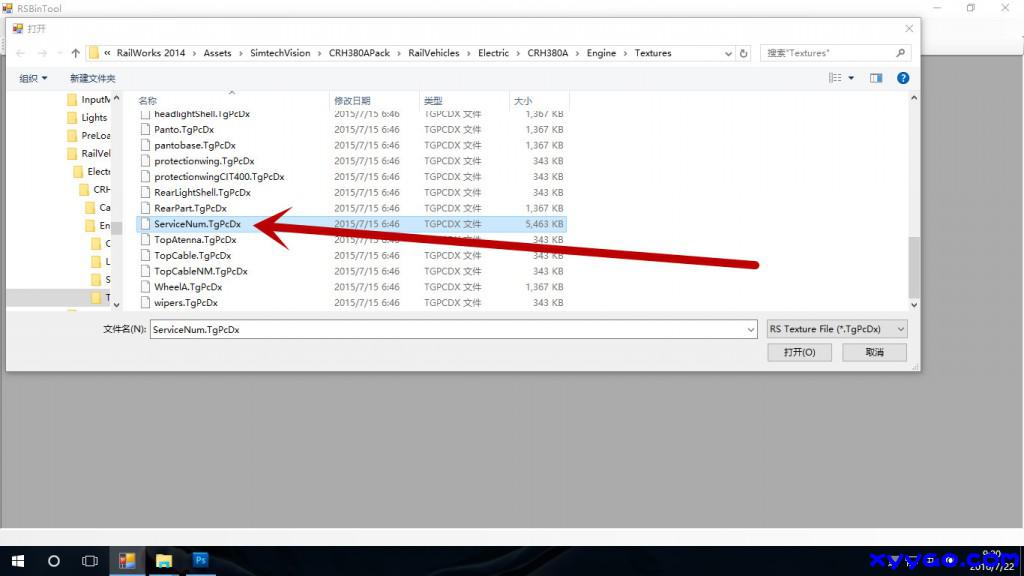Open Photoshop from the taskbar
This screenshot has width=1024, height=576.
point(200,561)
